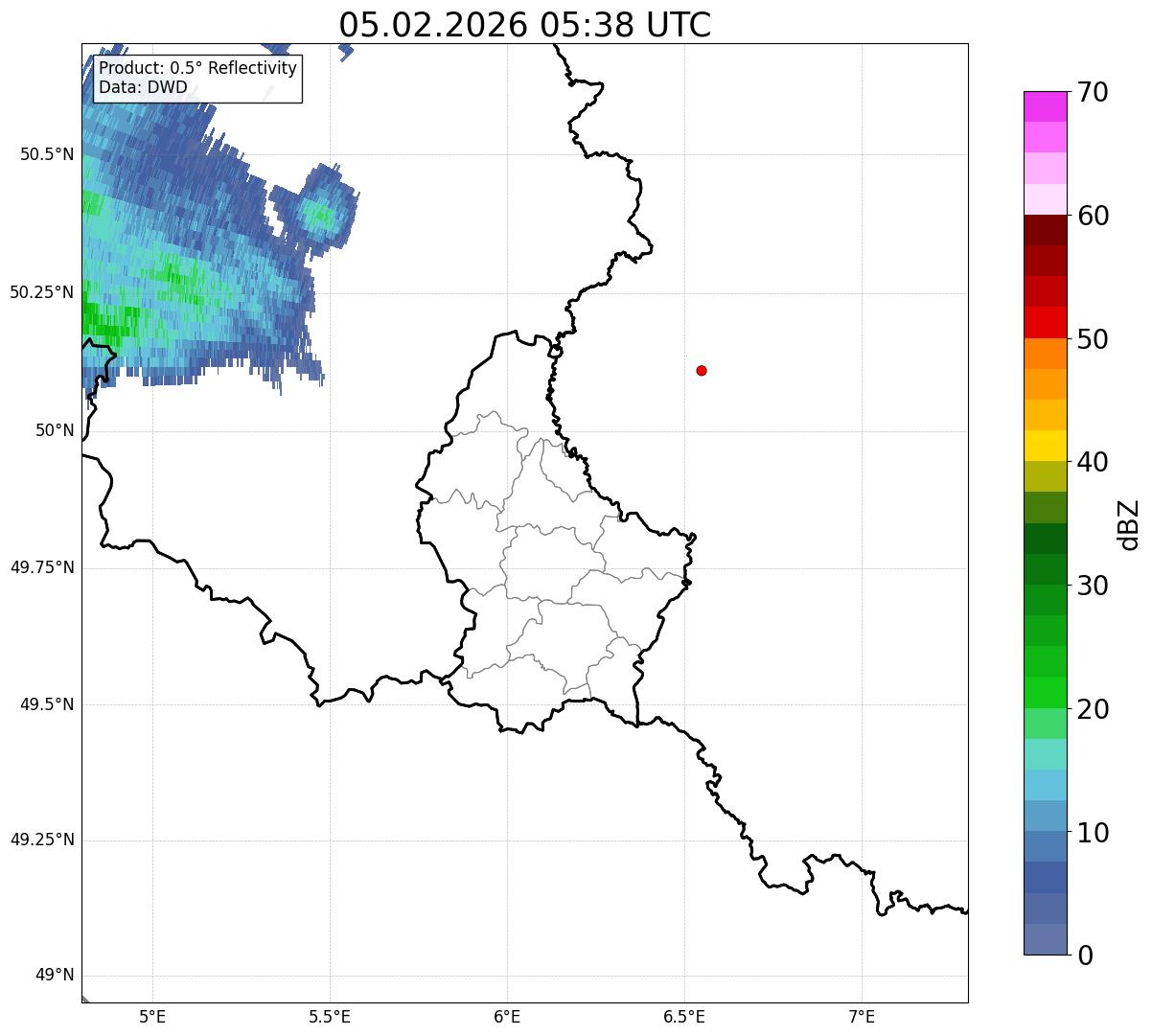Click the plot title 05.02.2026 05:38 UTC

pyautogui.click(x=525, y=24)
